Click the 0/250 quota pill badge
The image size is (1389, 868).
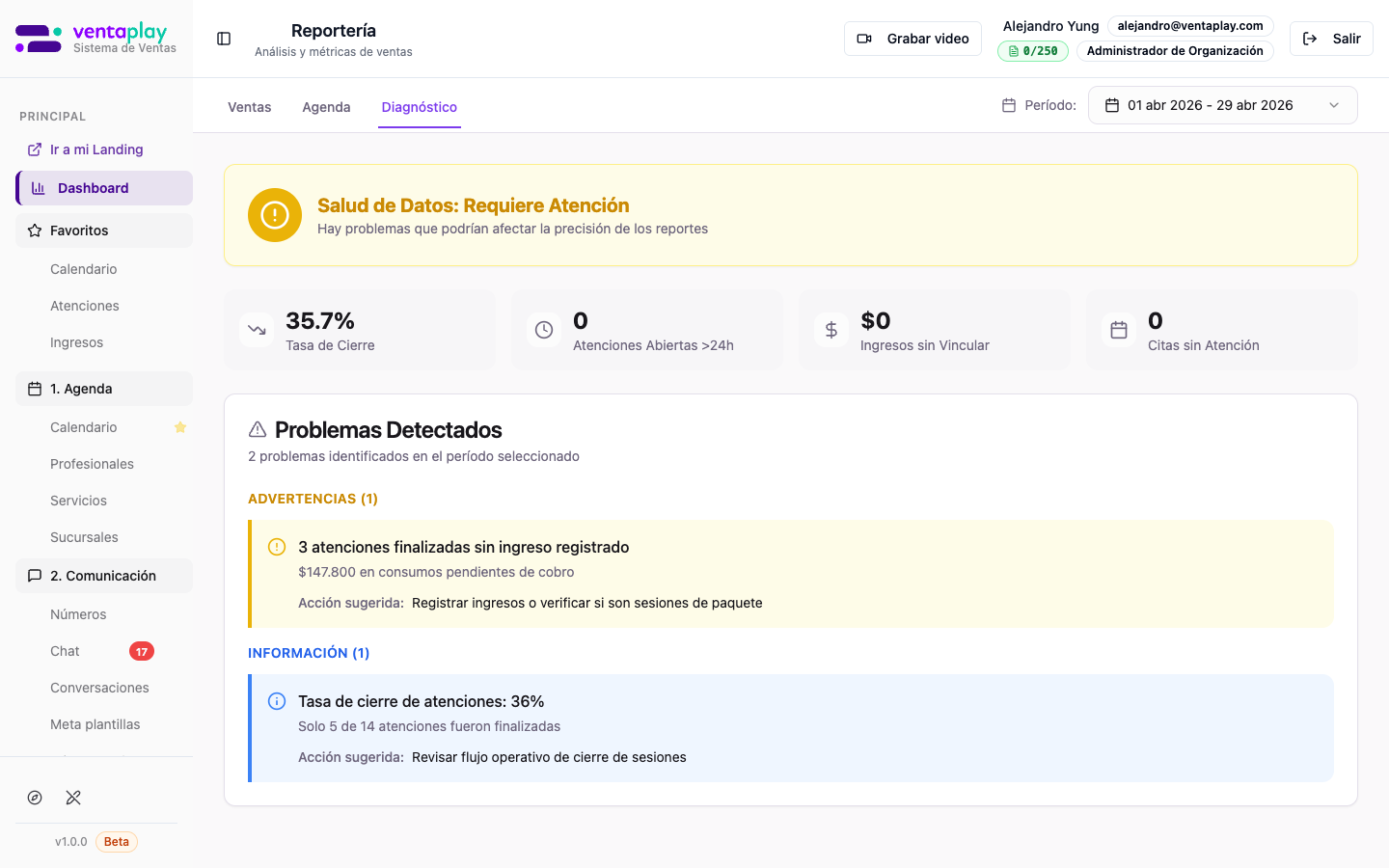pos(1032,50)
